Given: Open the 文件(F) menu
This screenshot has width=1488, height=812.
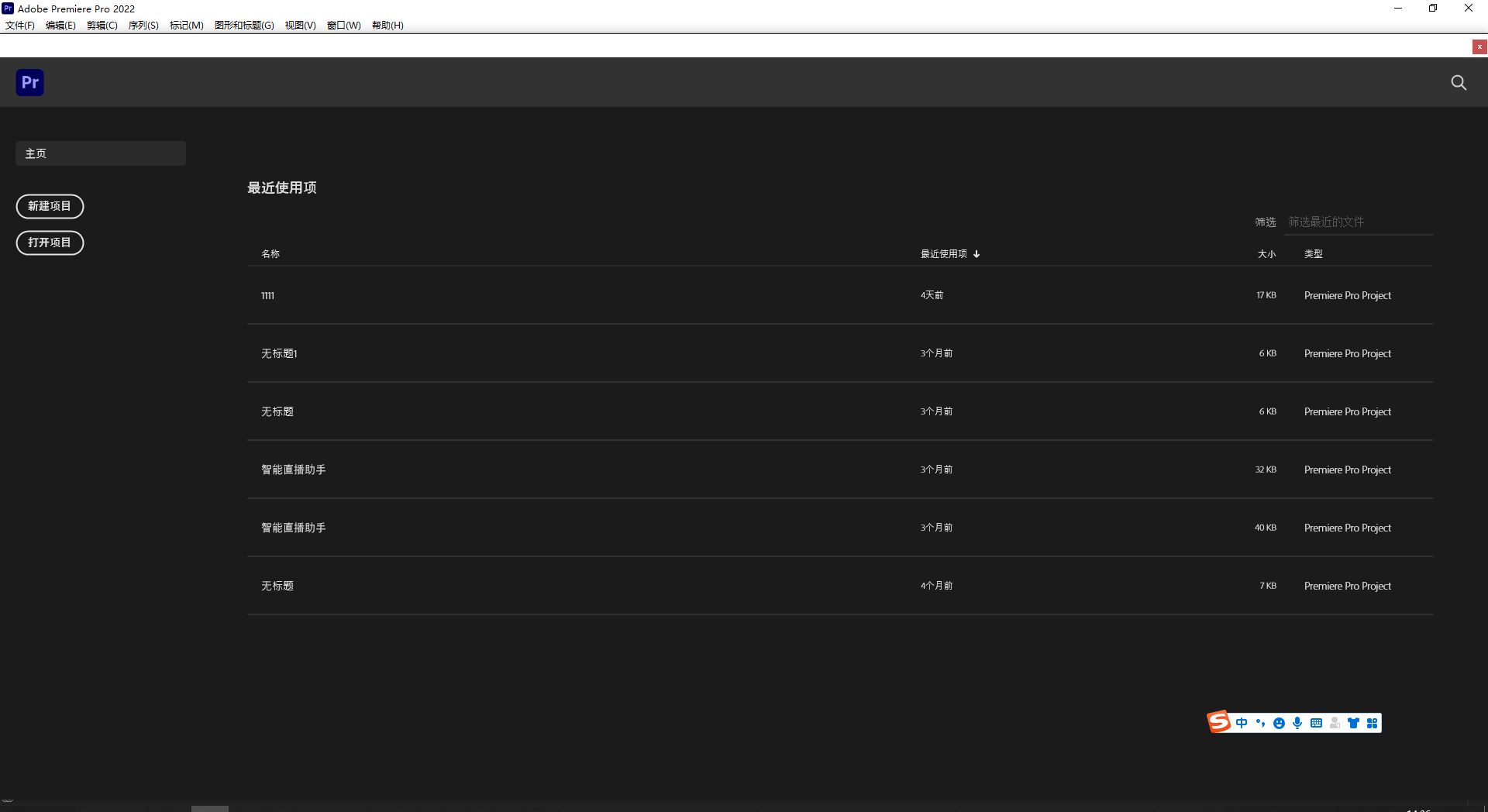Looking at the screenshot, I should click(x=20, y=25).
